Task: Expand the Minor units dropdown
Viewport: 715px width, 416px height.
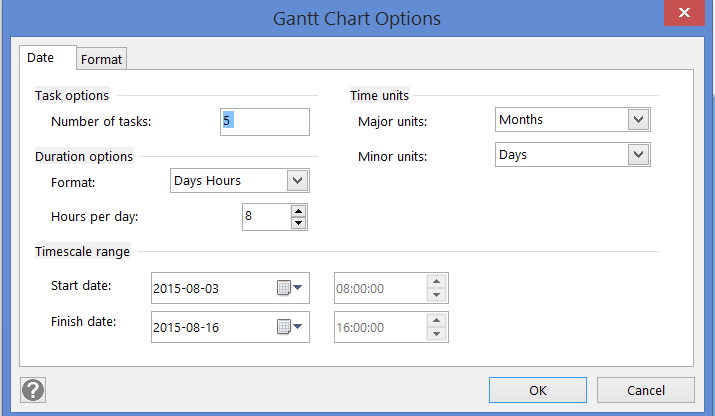Action: pos(638,155)
